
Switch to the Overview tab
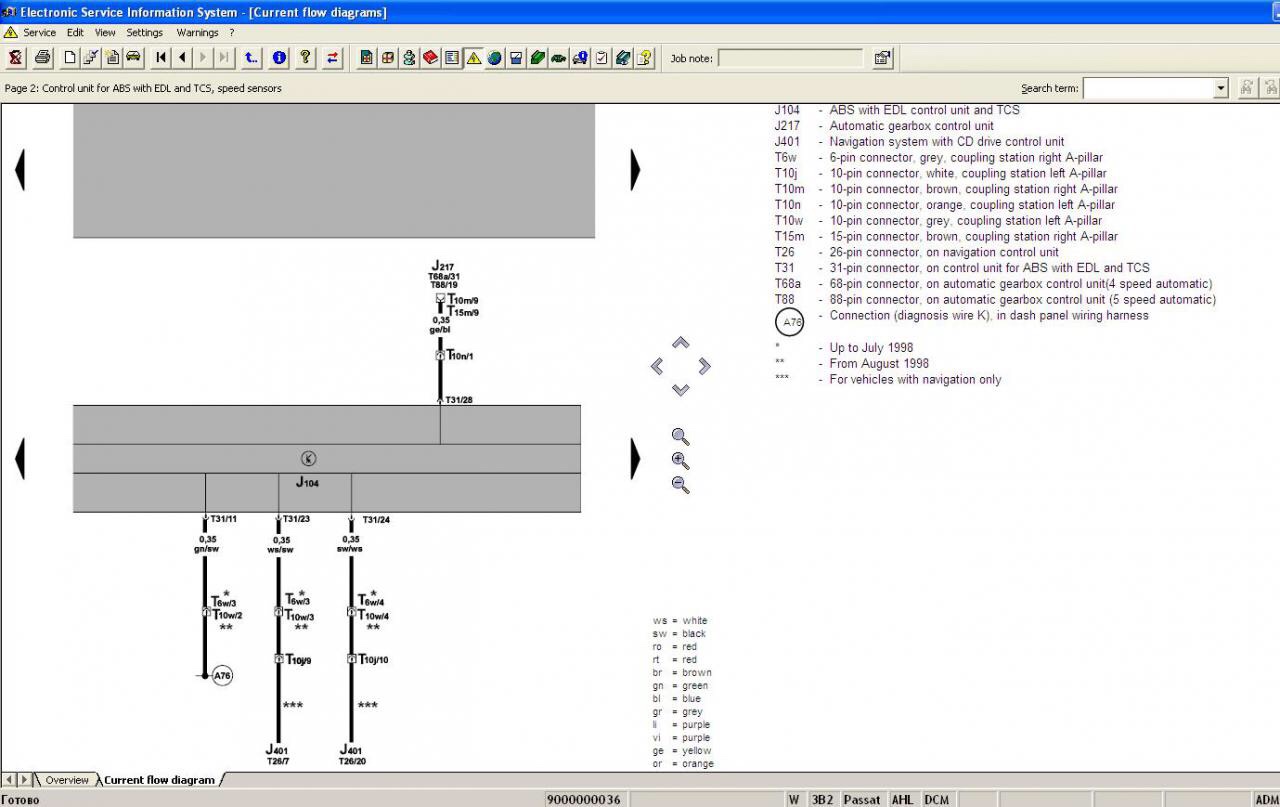tap(66, 780)
